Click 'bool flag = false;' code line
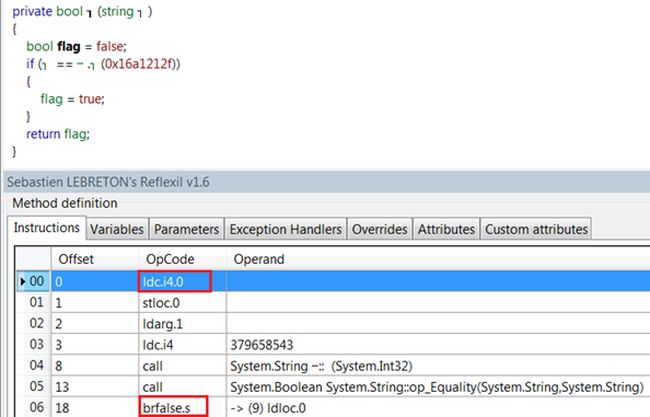 click(x=76, y=46)
